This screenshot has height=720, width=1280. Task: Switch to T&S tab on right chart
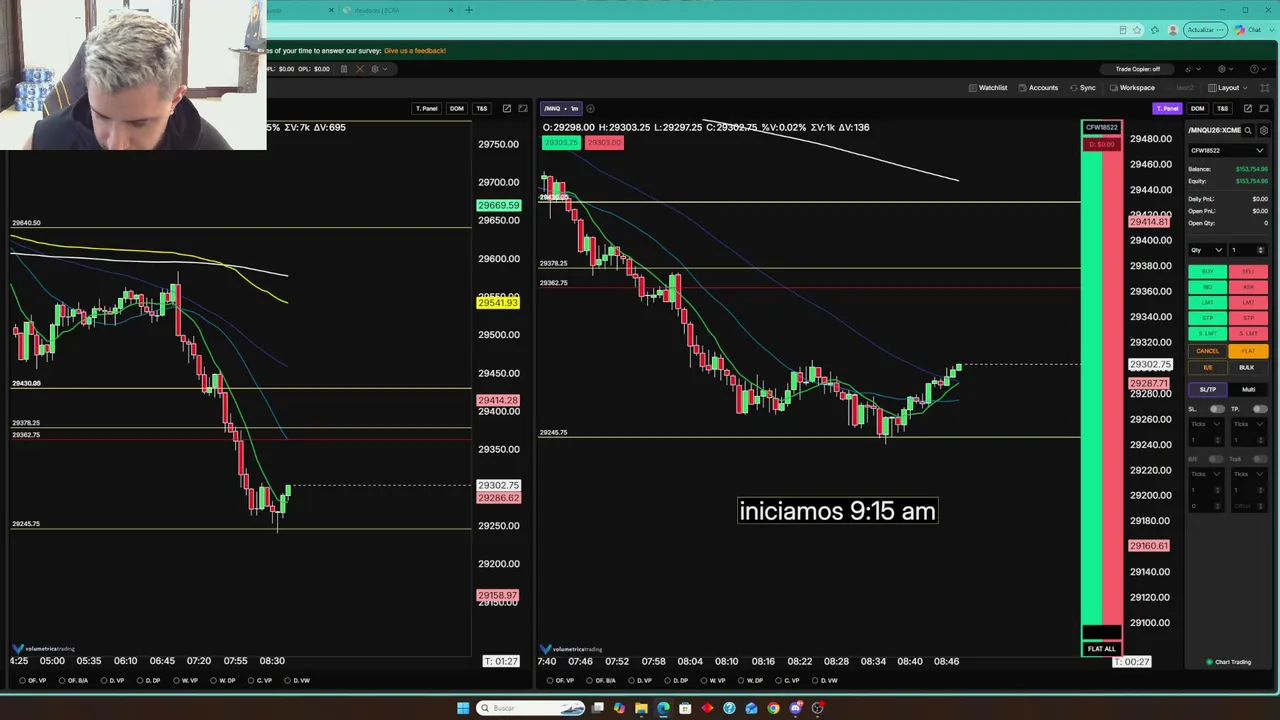coord(1222,108)
